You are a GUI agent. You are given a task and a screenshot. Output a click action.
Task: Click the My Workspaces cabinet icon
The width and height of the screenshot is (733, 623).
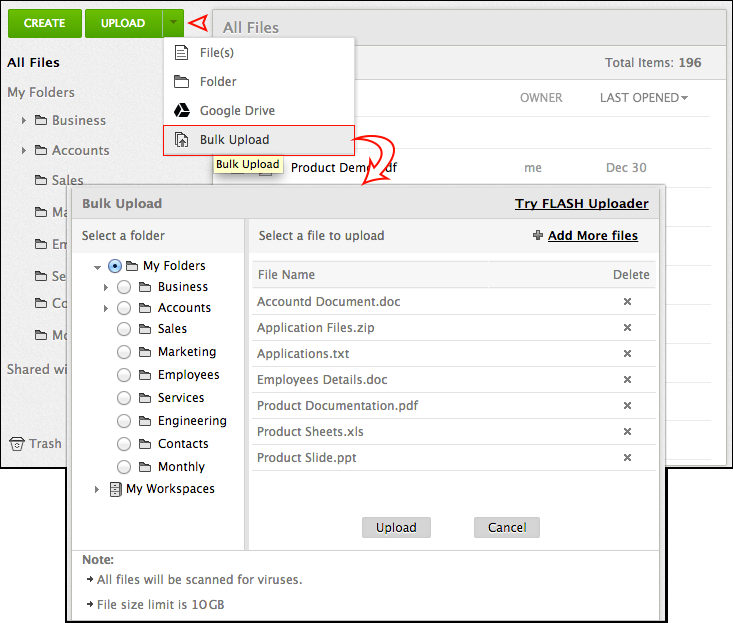(x=115, y=489)
